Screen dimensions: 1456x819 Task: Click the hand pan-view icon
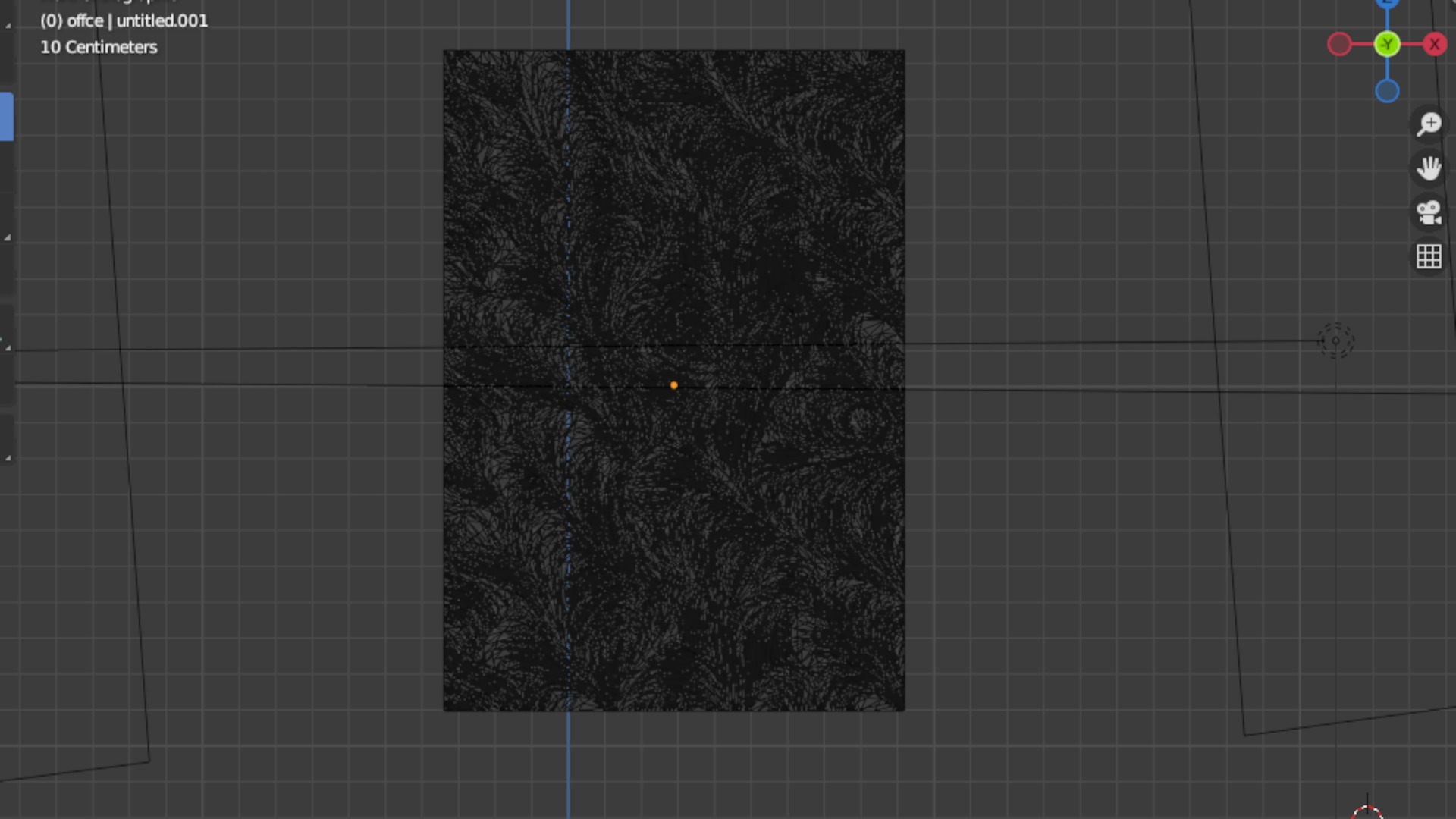(x=1429, y=168)
